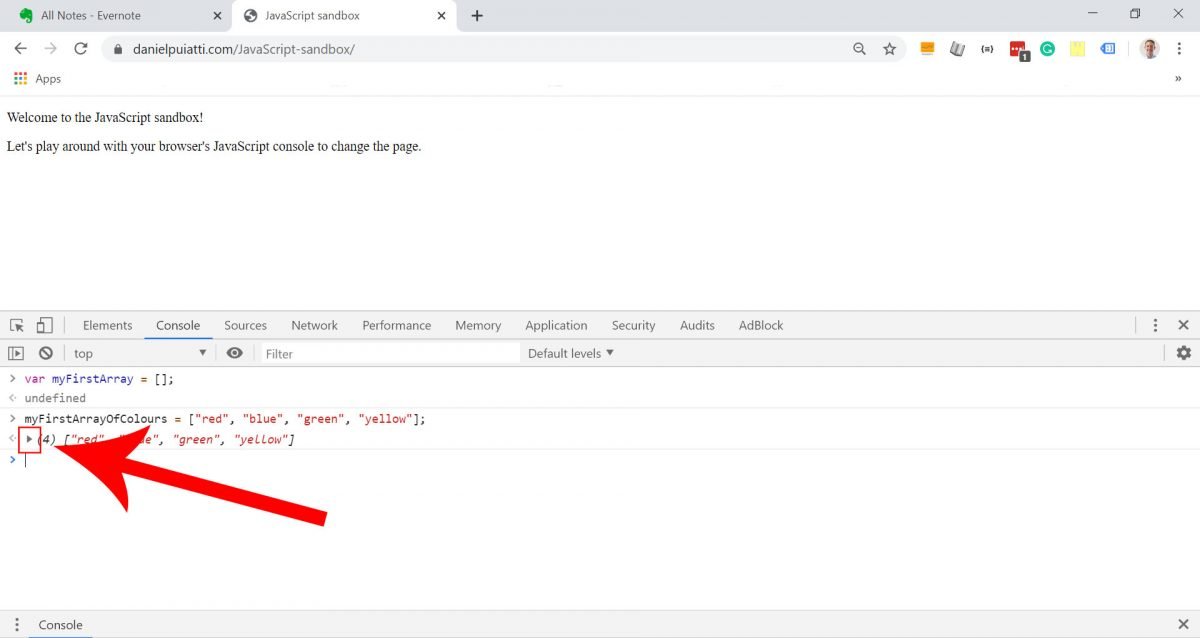Open DevTools customize three-dot menu
This screenshot has height=638, width=1200.
point(1155,325)
